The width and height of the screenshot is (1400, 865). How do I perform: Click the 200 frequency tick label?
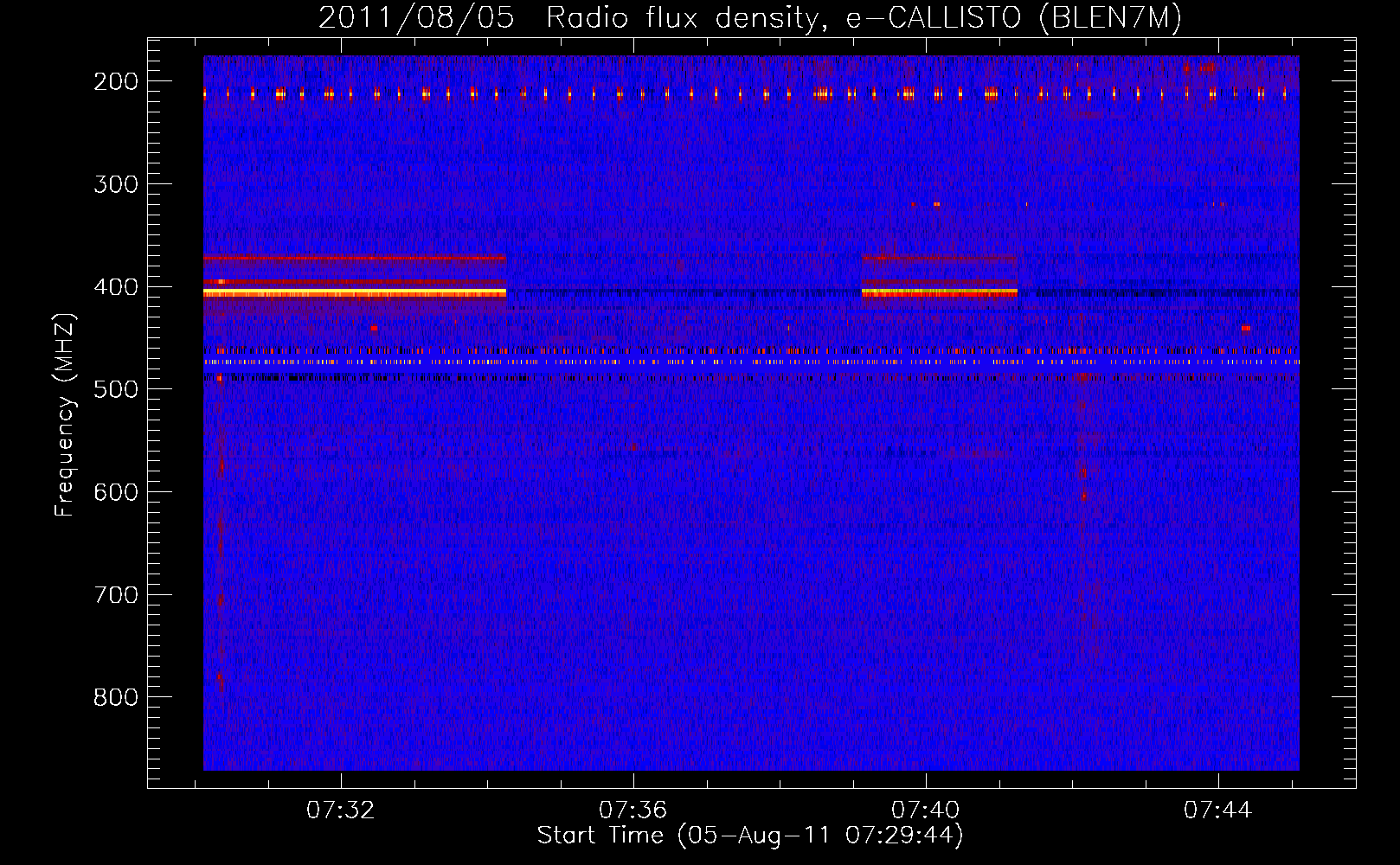[115, 81]
